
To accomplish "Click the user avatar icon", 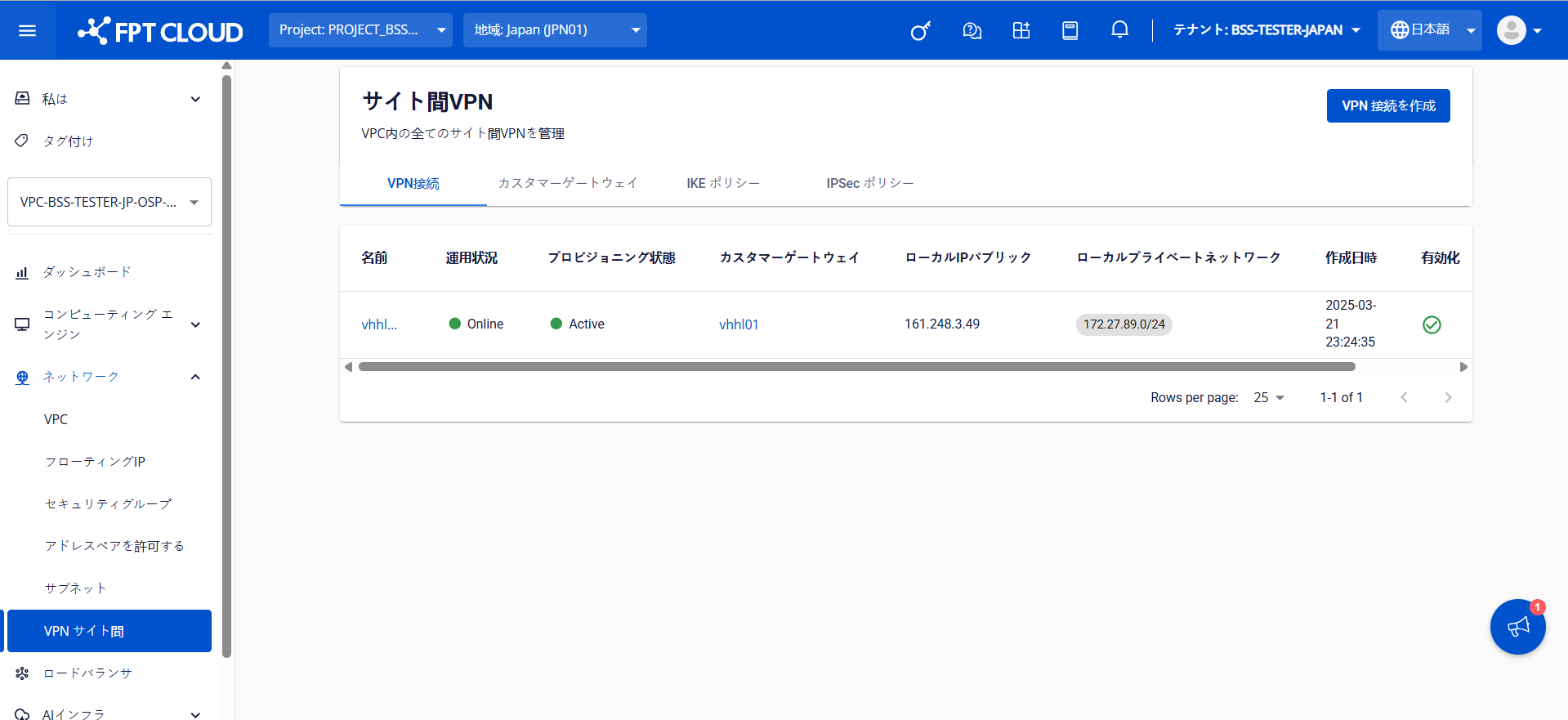I will [1511, 30].
